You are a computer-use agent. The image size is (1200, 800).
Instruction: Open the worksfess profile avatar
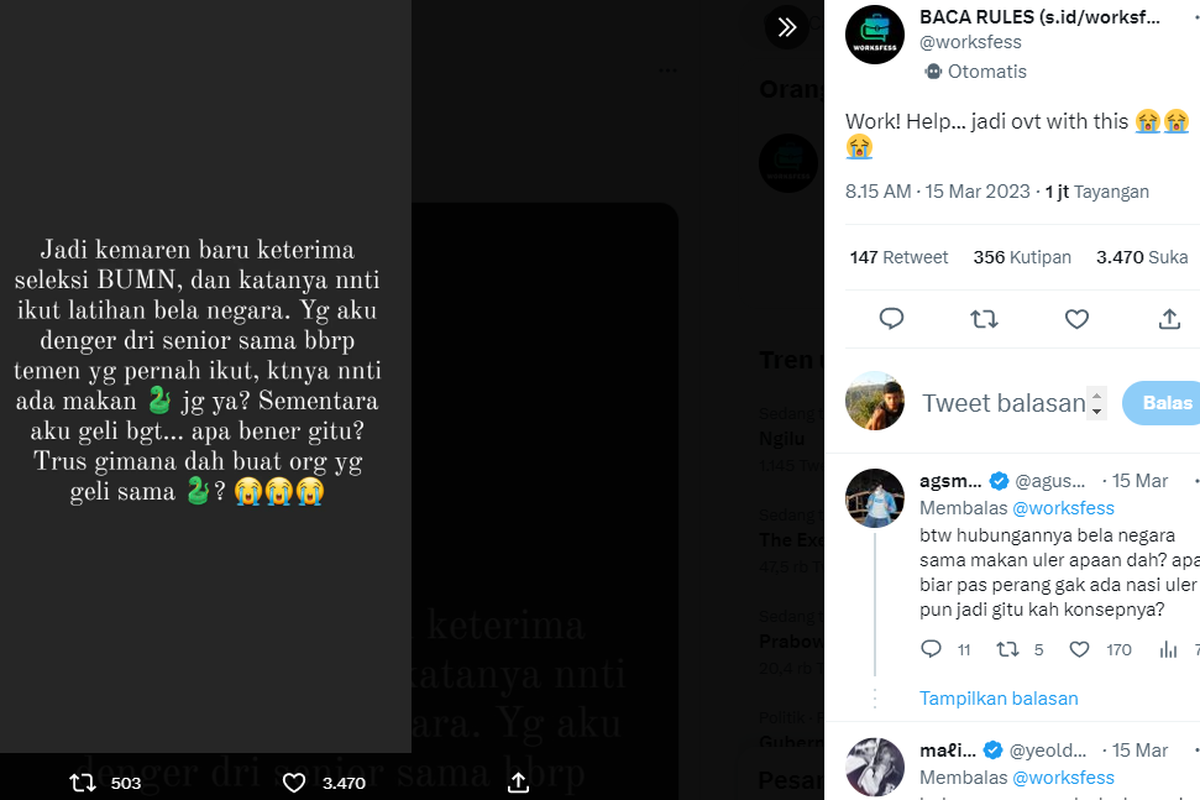(875, 34)
